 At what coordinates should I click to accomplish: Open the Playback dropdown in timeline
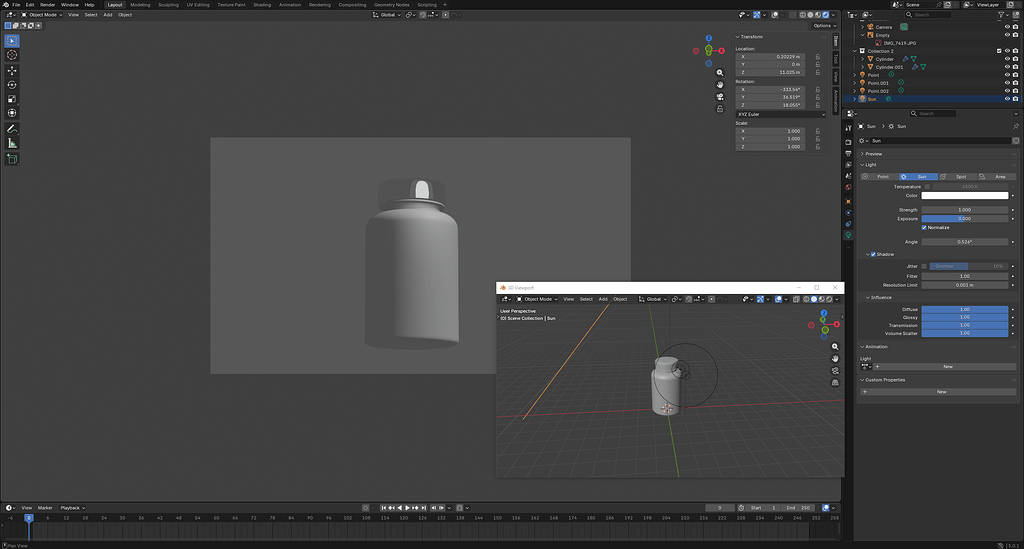click(x=72, y=508)
